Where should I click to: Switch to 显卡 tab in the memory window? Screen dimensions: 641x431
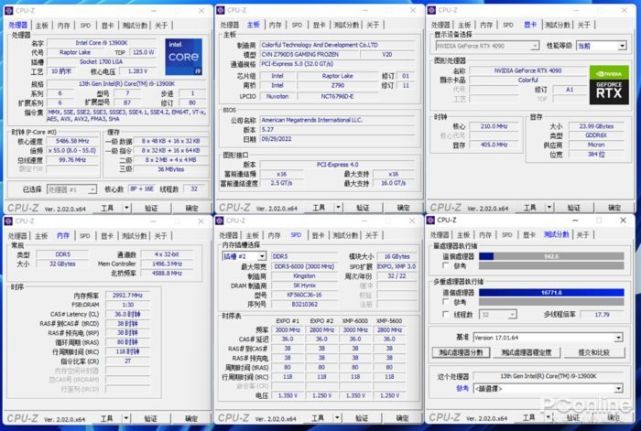point(107,236)
